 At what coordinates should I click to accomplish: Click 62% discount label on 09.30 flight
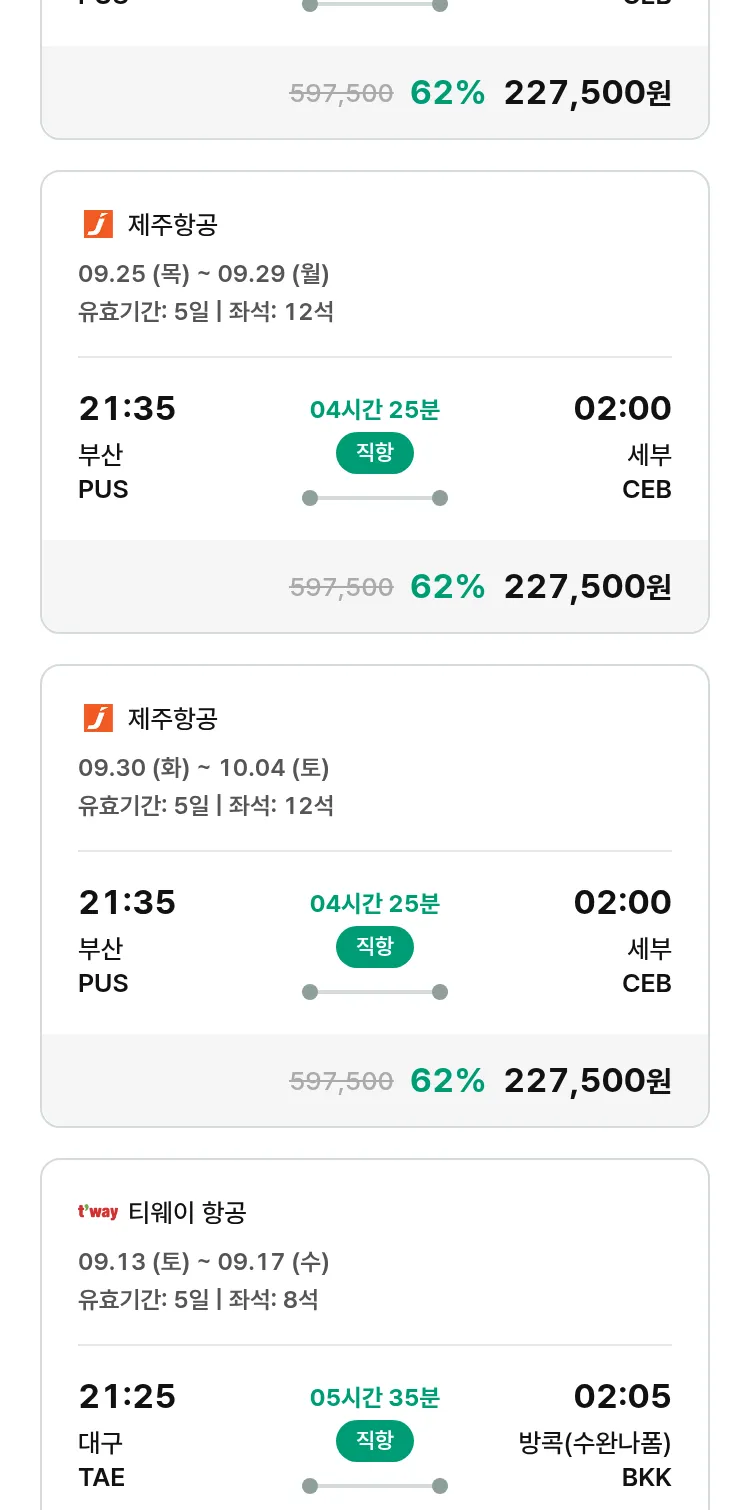pos(447,1081)
